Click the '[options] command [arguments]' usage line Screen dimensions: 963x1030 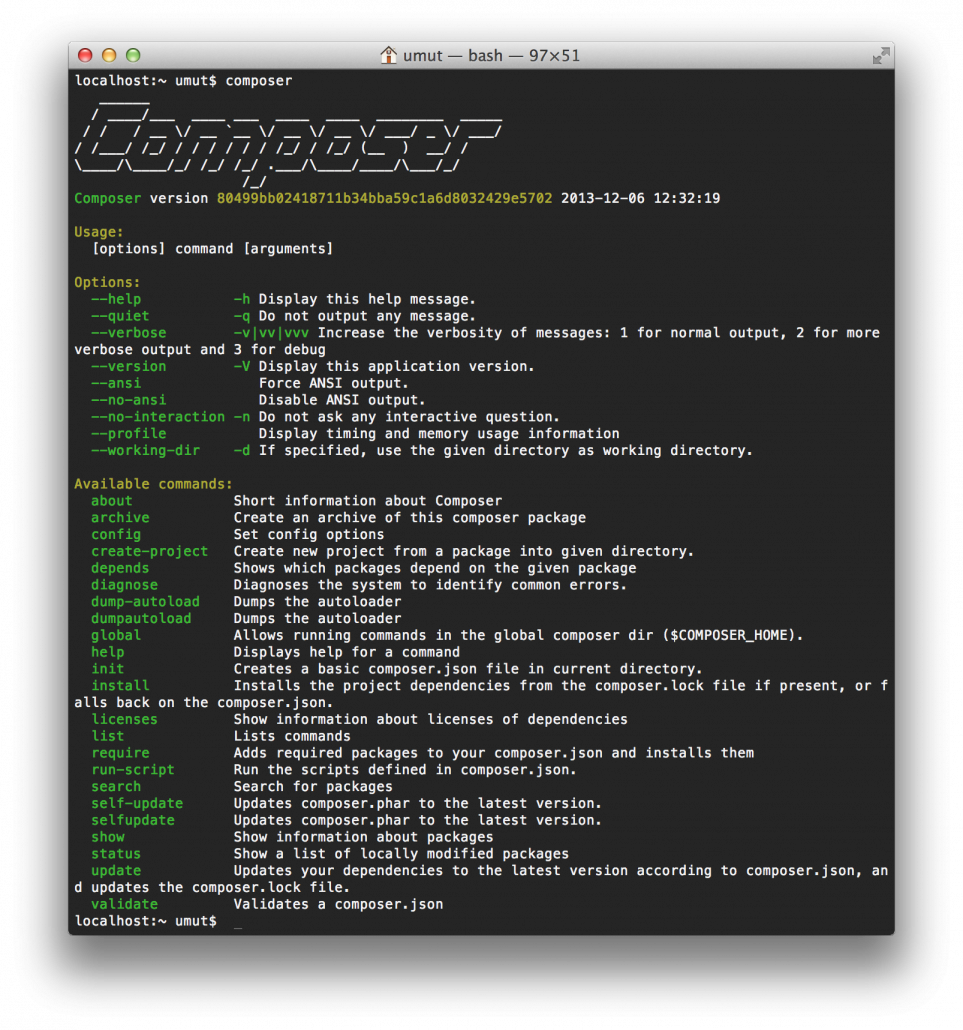212,249
